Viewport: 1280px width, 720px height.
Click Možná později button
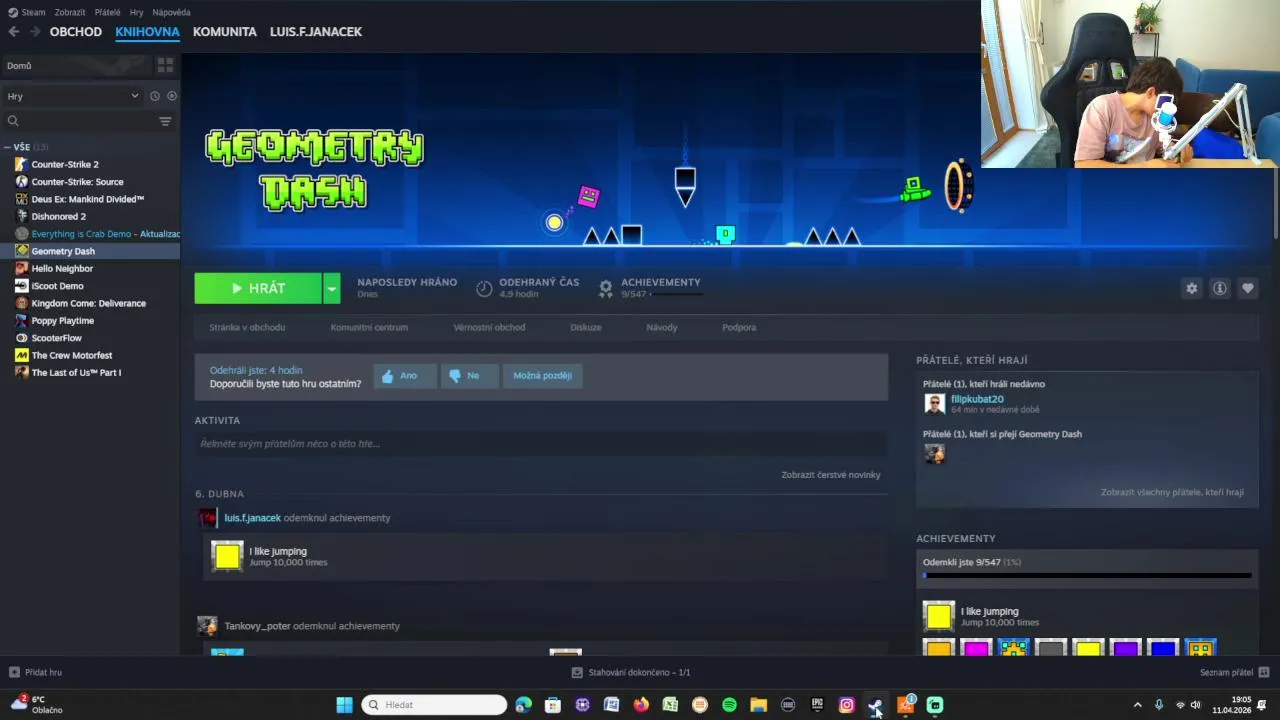click(x=543, y=376)
